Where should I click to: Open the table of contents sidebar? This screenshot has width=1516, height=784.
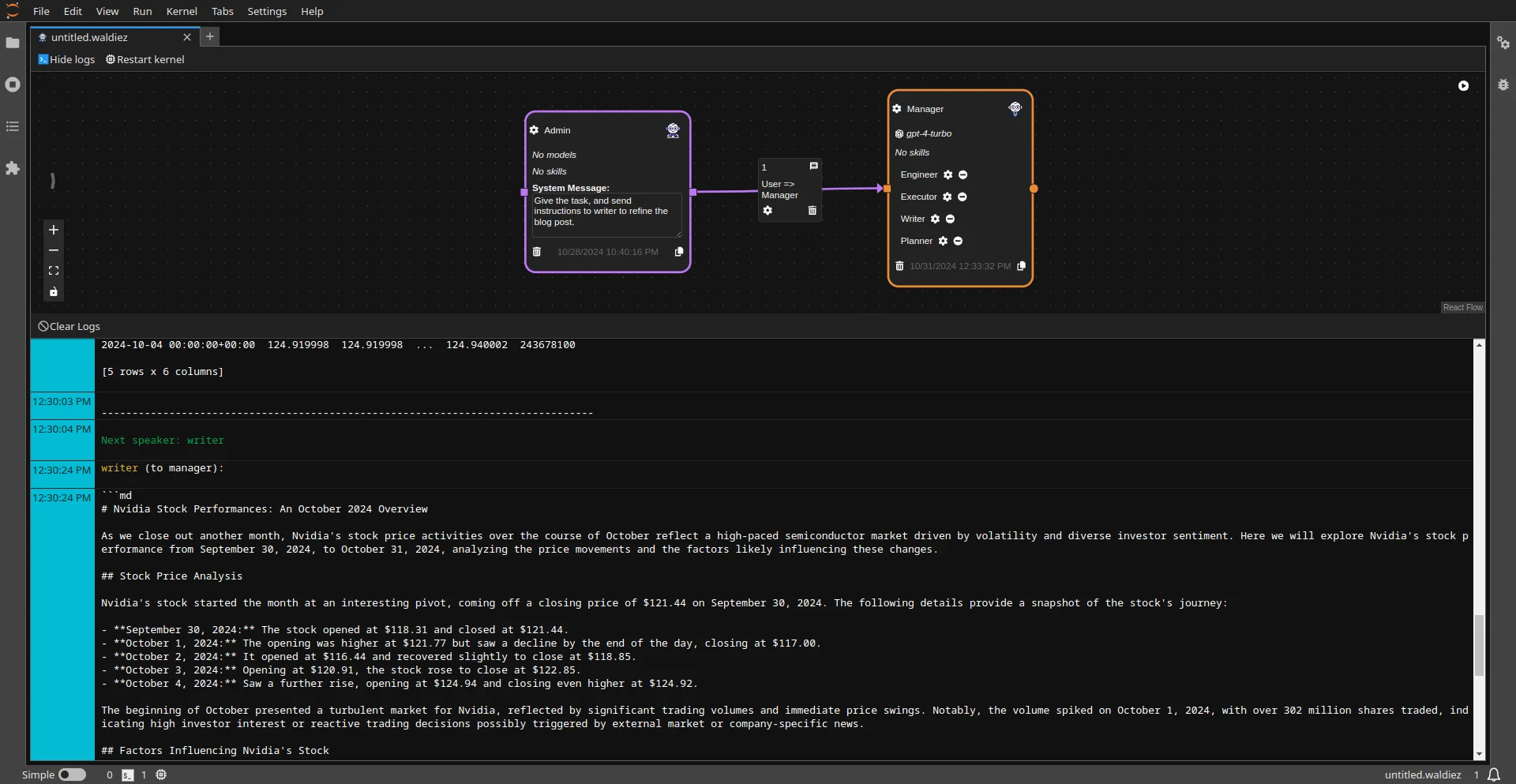point(13,126)
